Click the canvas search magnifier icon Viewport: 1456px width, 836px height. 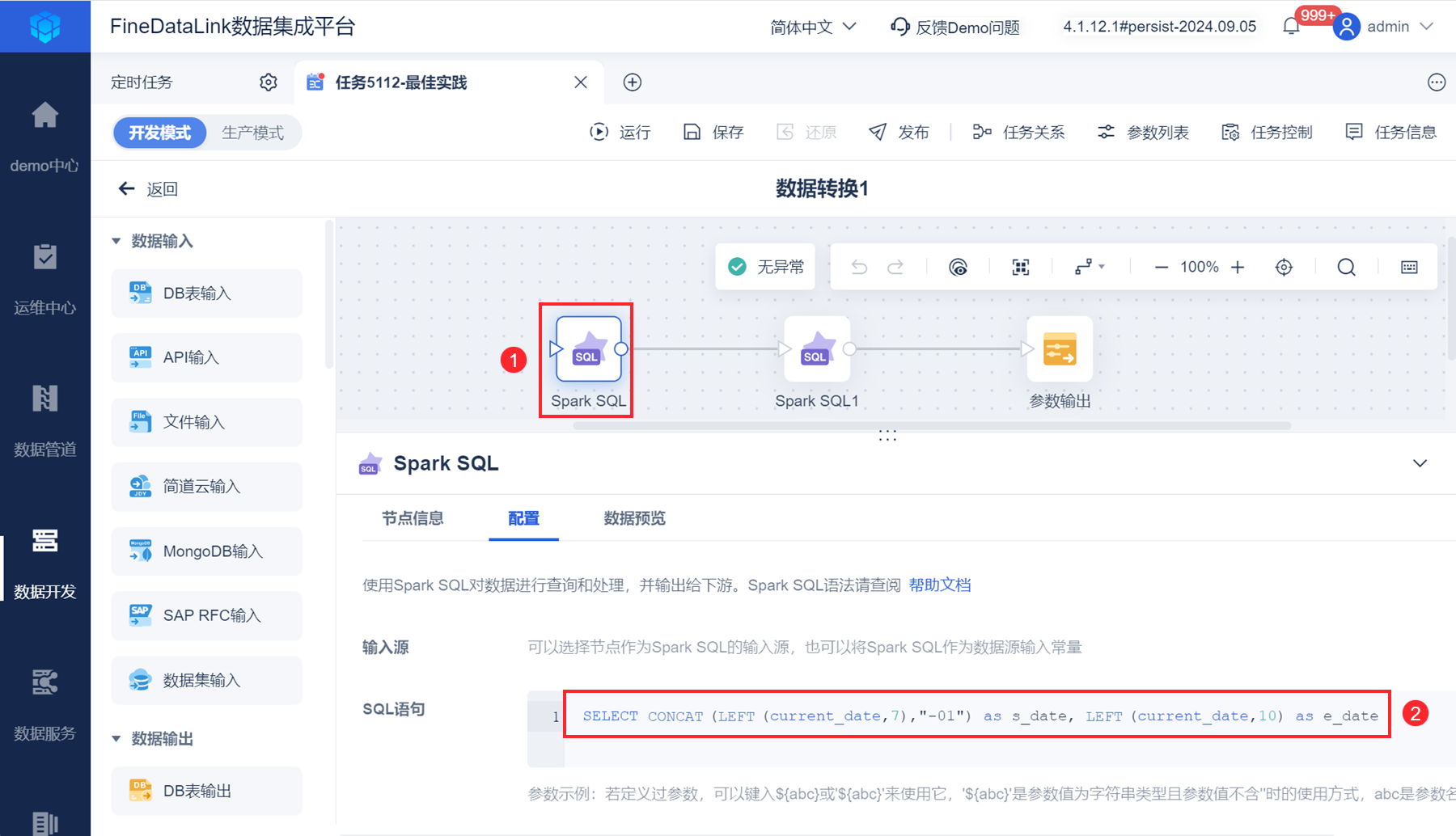[x=1346, y=267]
